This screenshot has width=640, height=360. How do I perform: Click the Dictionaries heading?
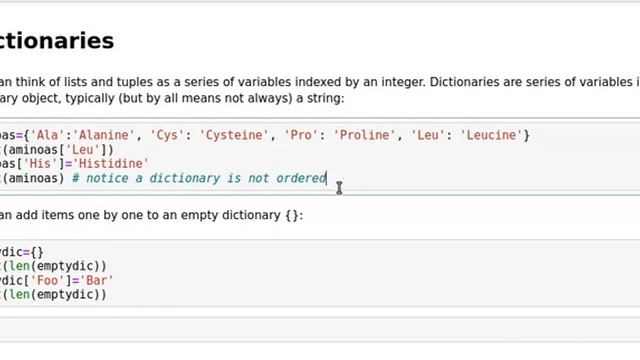pos(57,41)
